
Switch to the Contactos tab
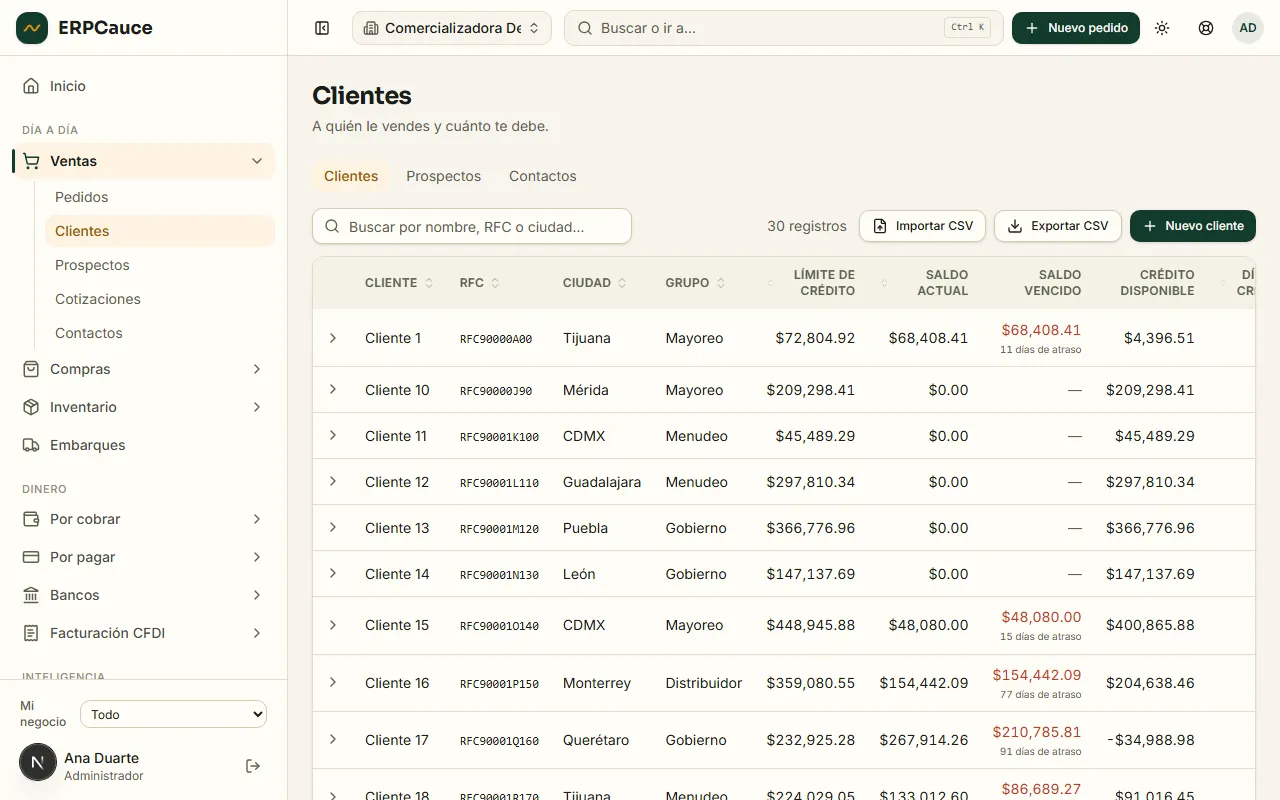pyautogui.click(x=542, y=176)
